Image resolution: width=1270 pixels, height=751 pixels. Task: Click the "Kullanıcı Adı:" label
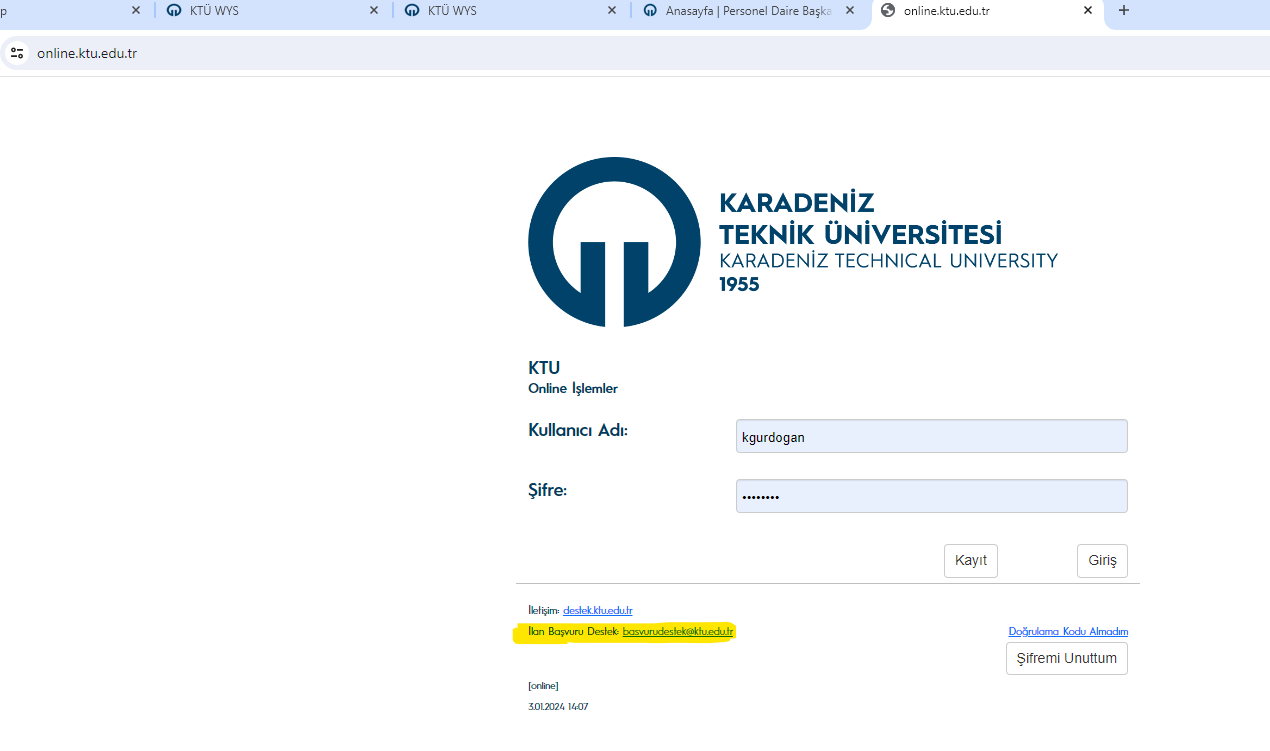click(x=578, y=430)
